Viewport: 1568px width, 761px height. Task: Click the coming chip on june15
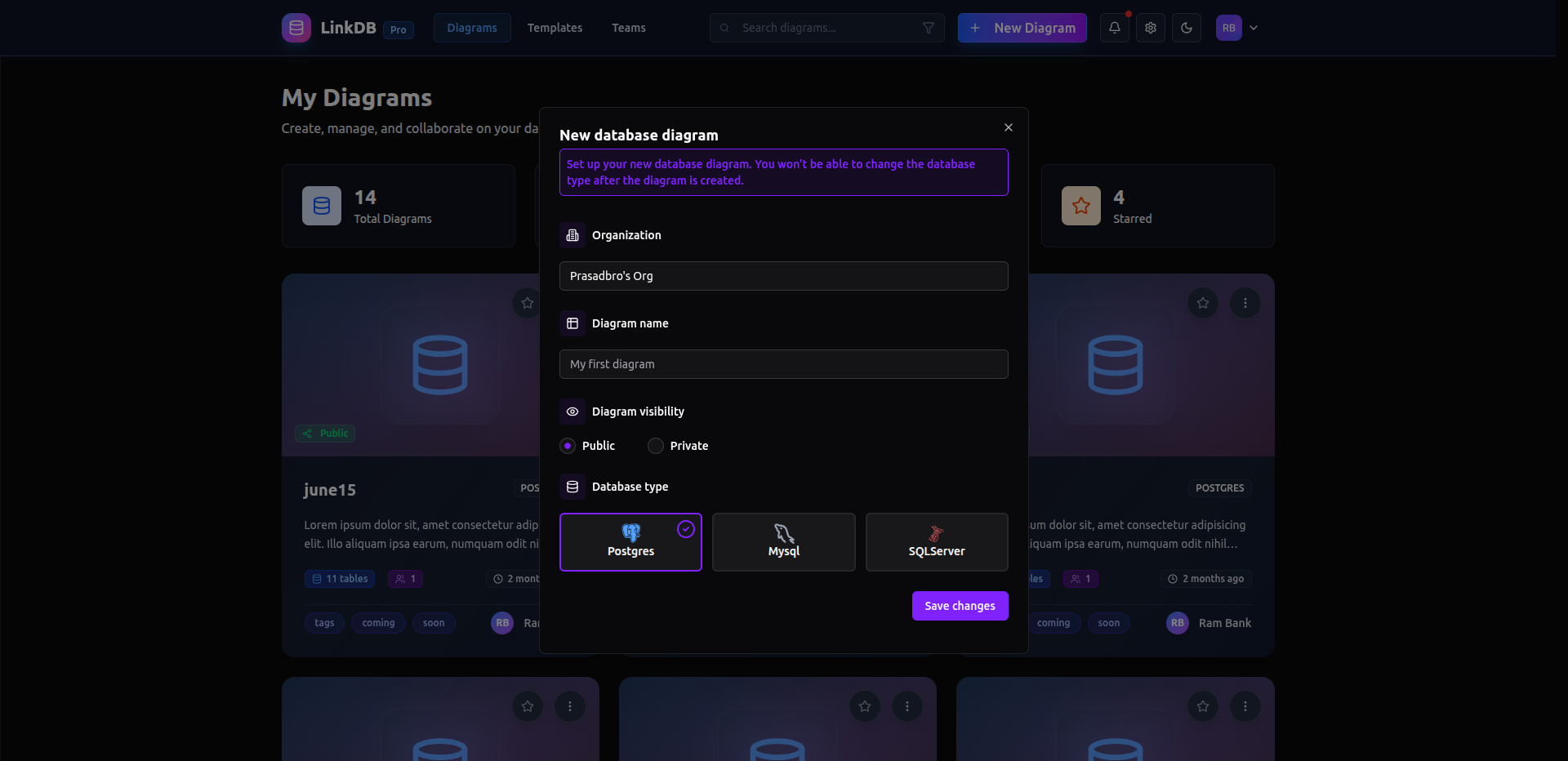(x=379, y=623)
